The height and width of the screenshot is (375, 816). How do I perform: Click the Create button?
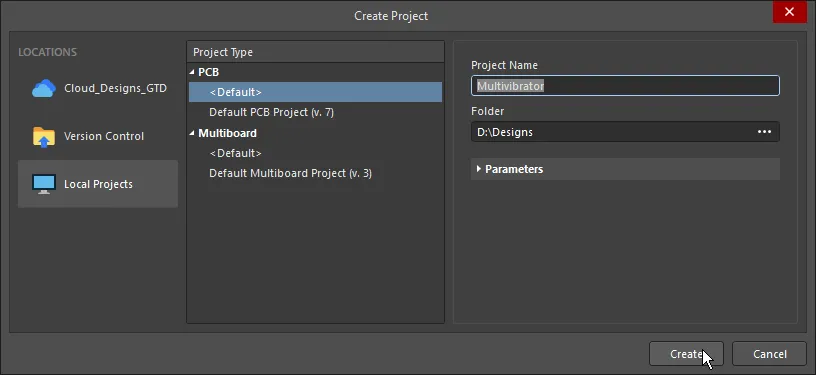point(686,354)
